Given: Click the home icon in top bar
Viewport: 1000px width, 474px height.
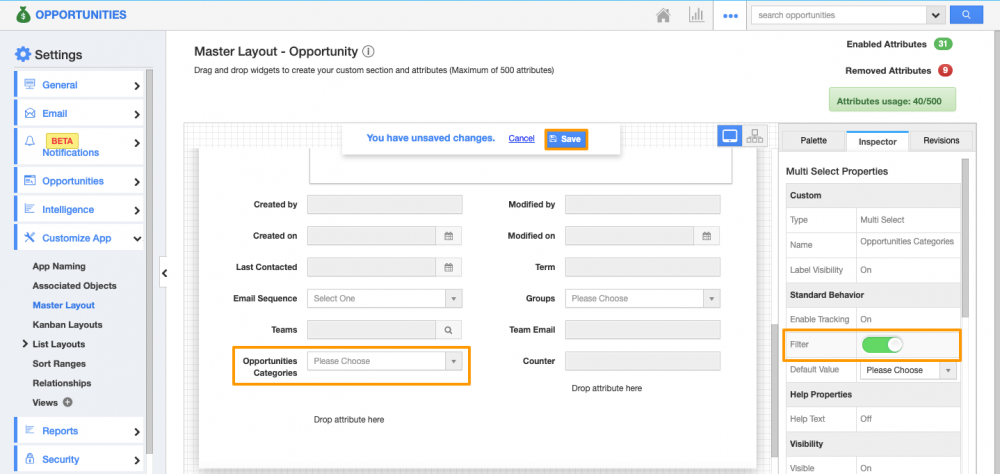Looking at the screenshot, I should [662, 16].
